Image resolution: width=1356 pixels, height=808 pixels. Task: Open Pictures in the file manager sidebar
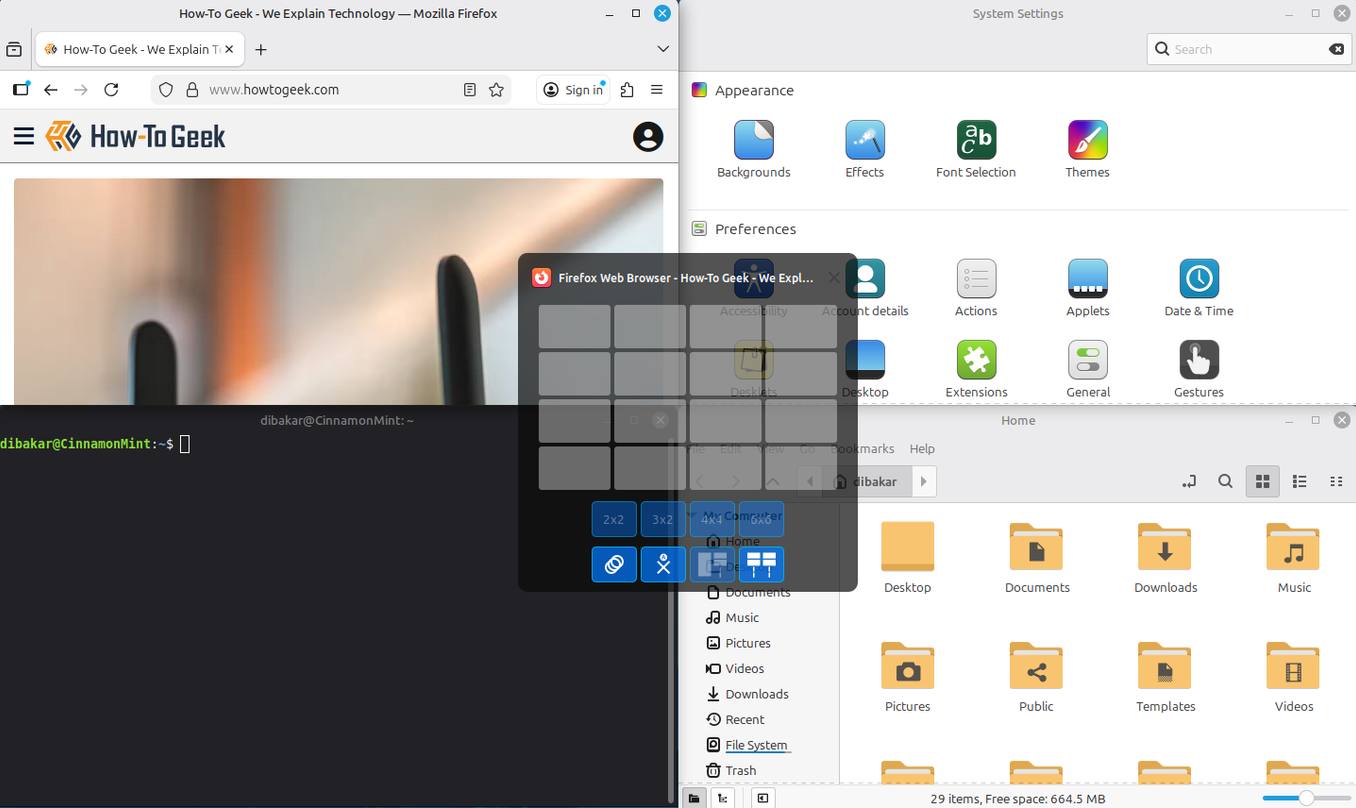(748, 643)
